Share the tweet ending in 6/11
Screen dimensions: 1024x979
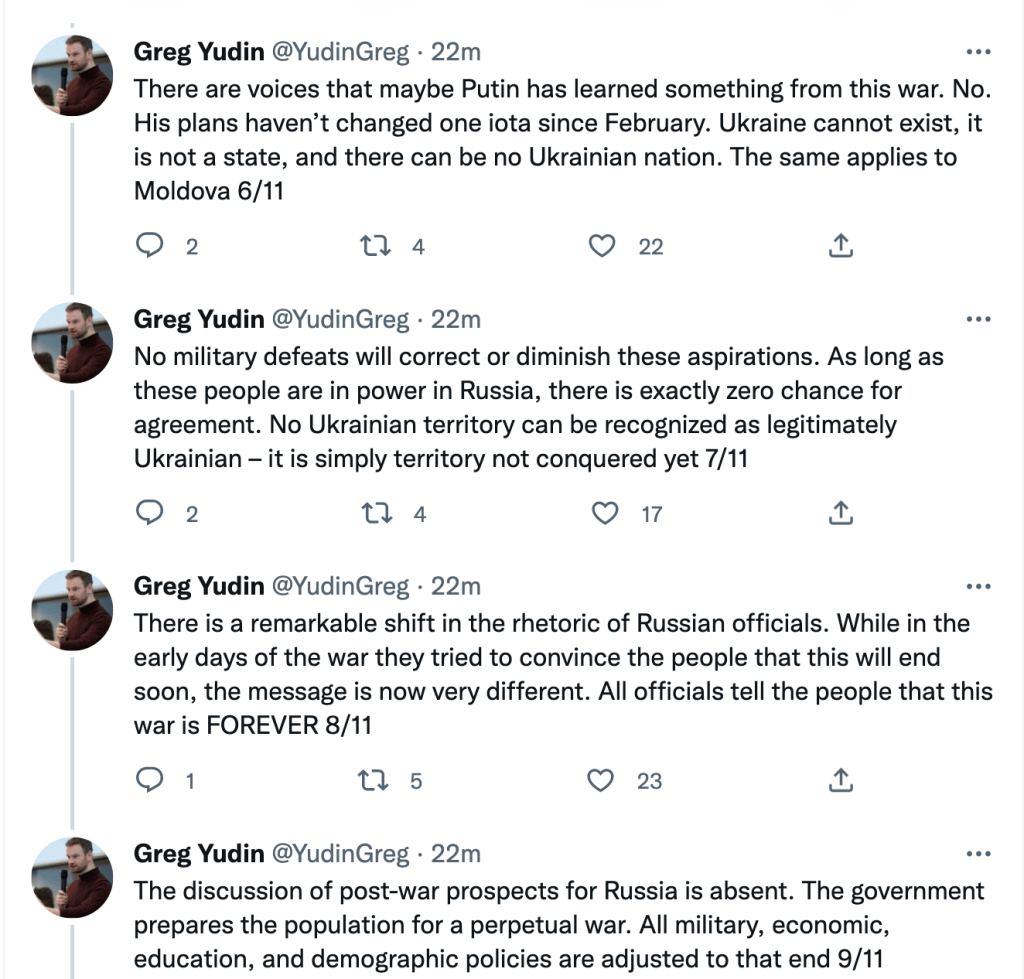[x=841, y=246]
